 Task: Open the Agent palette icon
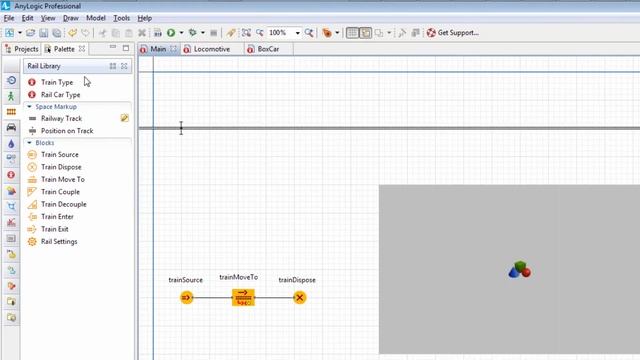11,175
